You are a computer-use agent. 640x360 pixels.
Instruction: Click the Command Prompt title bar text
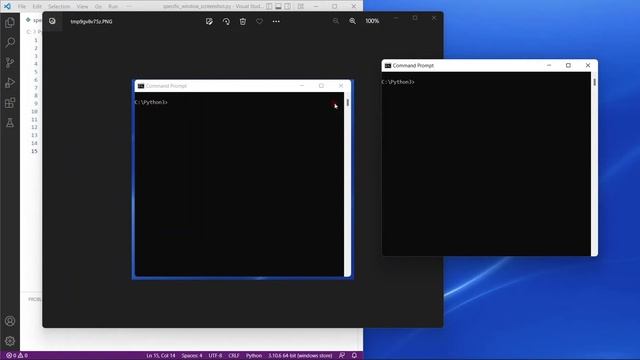tap(413, 65)
